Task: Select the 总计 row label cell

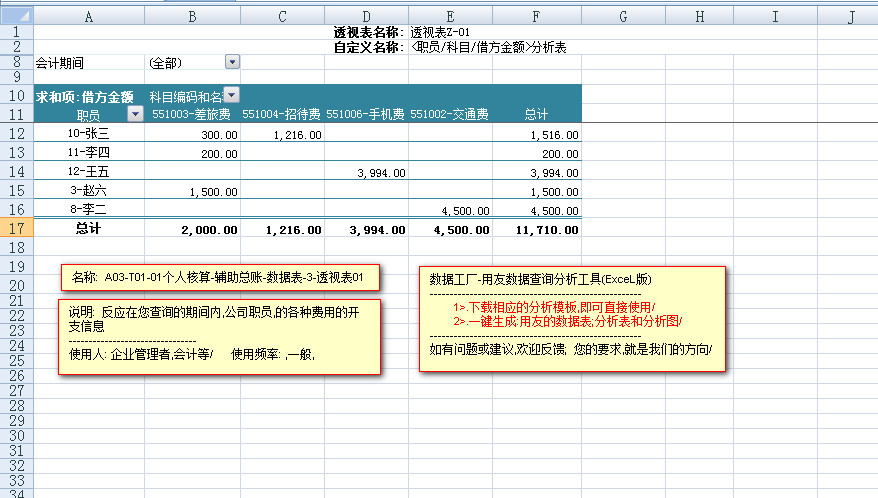Action: (x=89, y=229)
